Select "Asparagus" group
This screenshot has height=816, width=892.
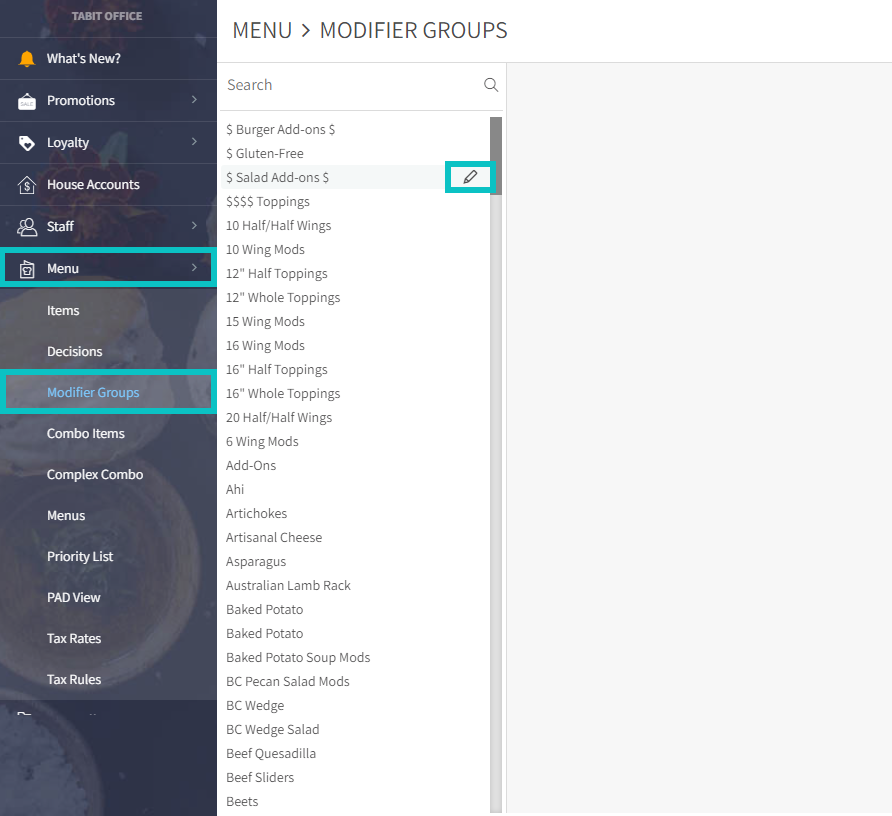256,562
